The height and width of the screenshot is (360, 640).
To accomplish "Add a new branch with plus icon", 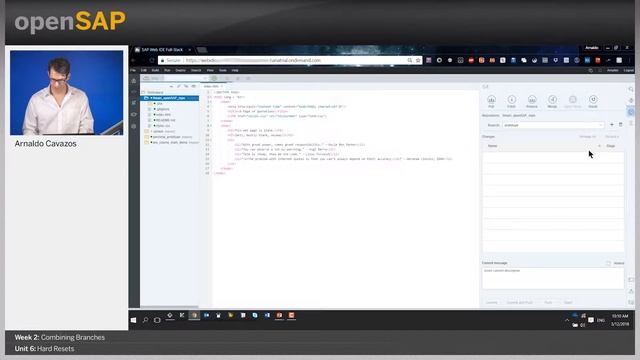I will [x=611, y=125].
